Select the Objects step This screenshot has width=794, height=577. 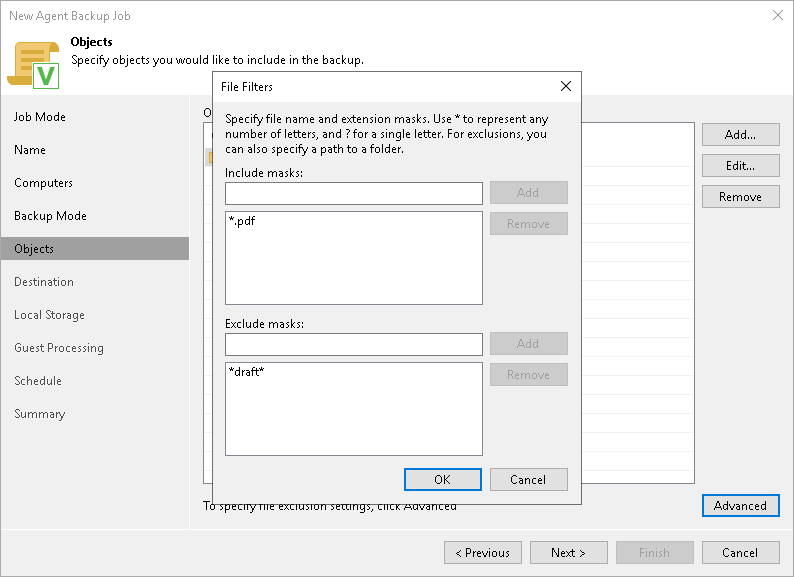pyautogui.click(x=95, y=249)
